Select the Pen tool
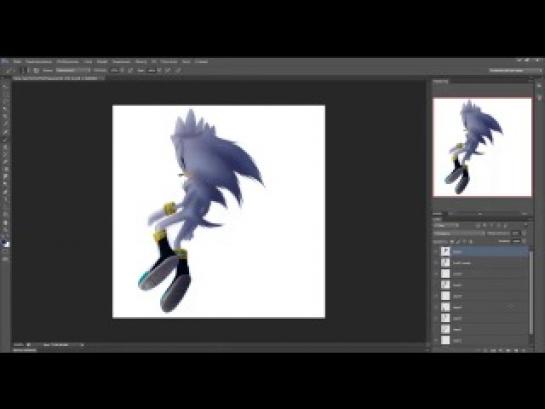Screen dimensions: 545x409 click(x=5, y=192)
